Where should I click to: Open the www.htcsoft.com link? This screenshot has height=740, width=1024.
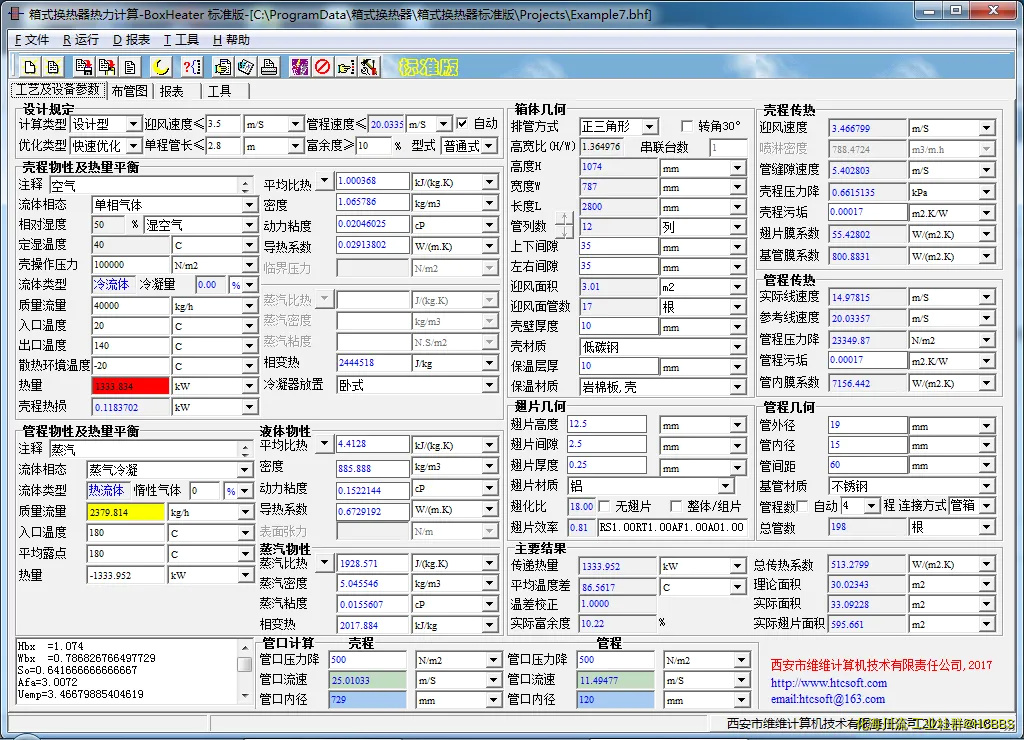[x=828, y=683]
